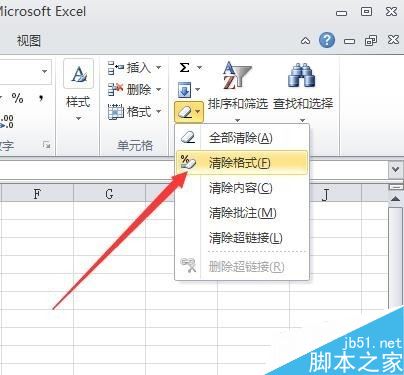Close the workbook window

(x=393, y=40)
